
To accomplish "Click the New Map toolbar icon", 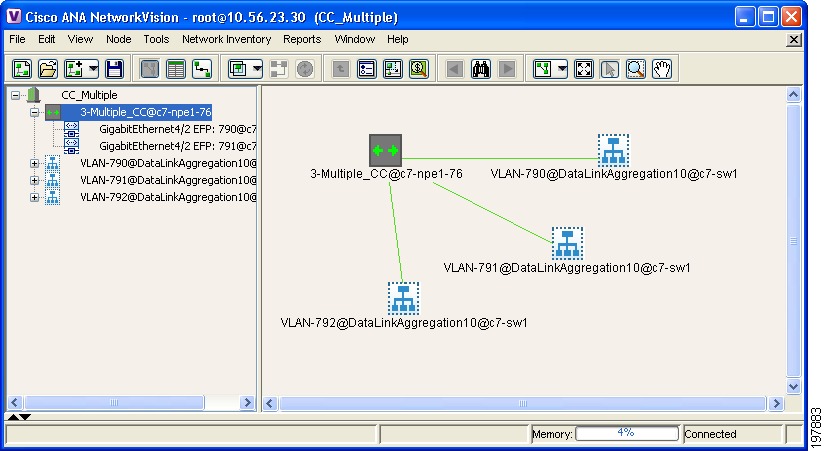I will click(x=22, y=69).
